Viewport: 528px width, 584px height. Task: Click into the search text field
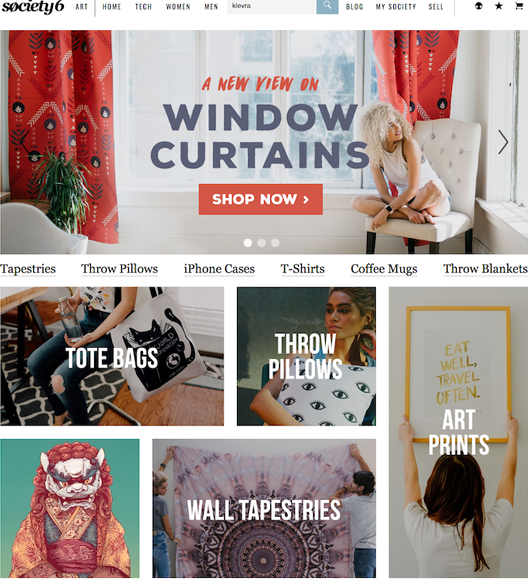[x=272, y=7]
